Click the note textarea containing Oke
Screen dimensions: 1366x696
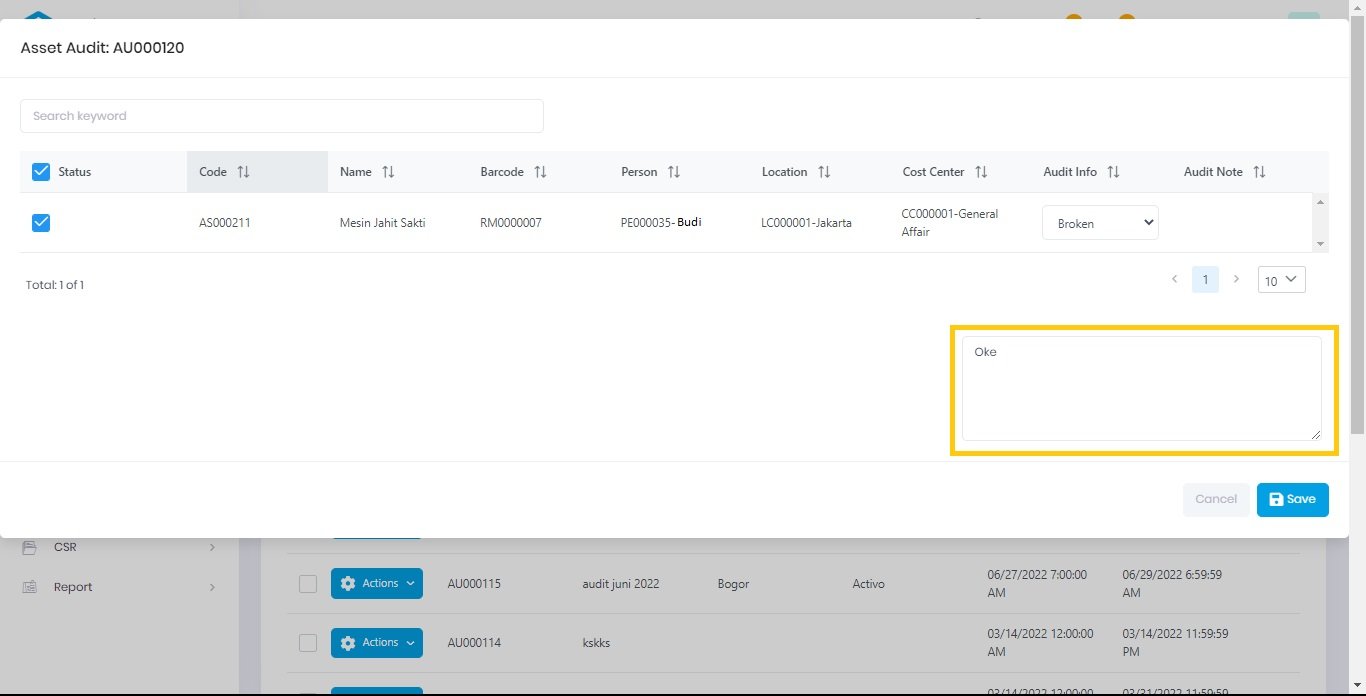tap(1140, 388)
